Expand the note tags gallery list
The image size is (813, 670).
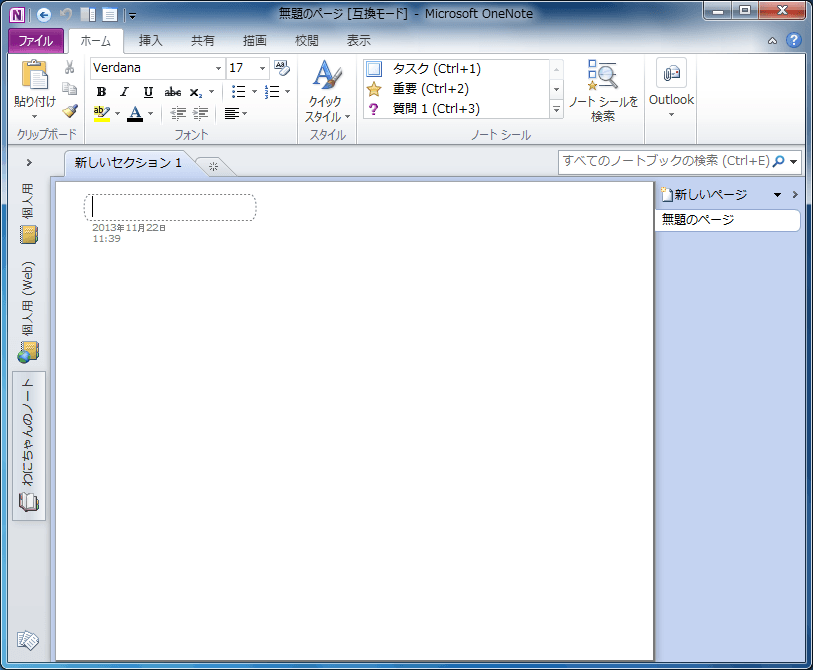click(x=556, y=109)
